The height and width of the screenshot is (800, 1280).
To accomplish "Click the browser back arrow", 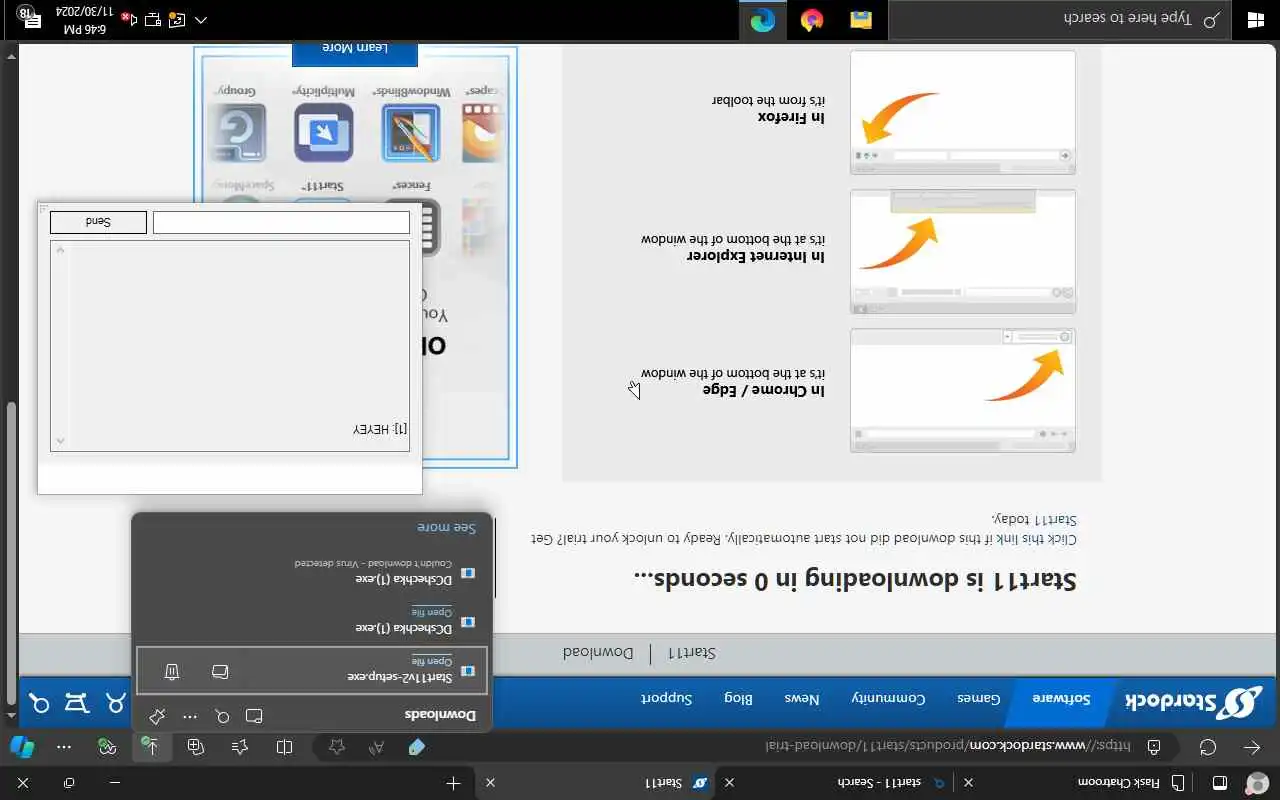I will point(1252,747).
